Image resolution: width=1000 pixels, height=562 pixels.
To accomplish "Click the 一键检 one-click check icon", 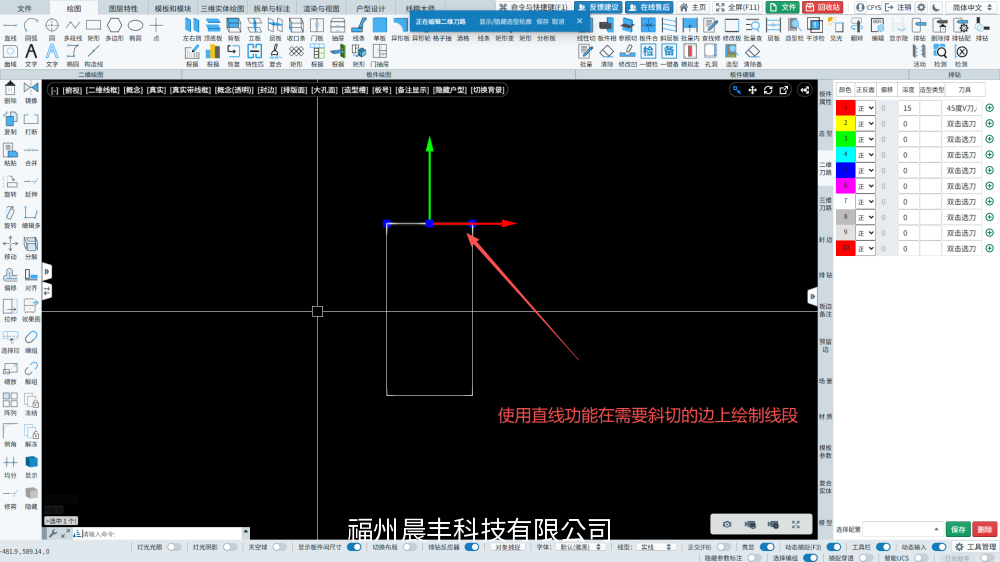I will pyautogui.click(x=648, y=55).
